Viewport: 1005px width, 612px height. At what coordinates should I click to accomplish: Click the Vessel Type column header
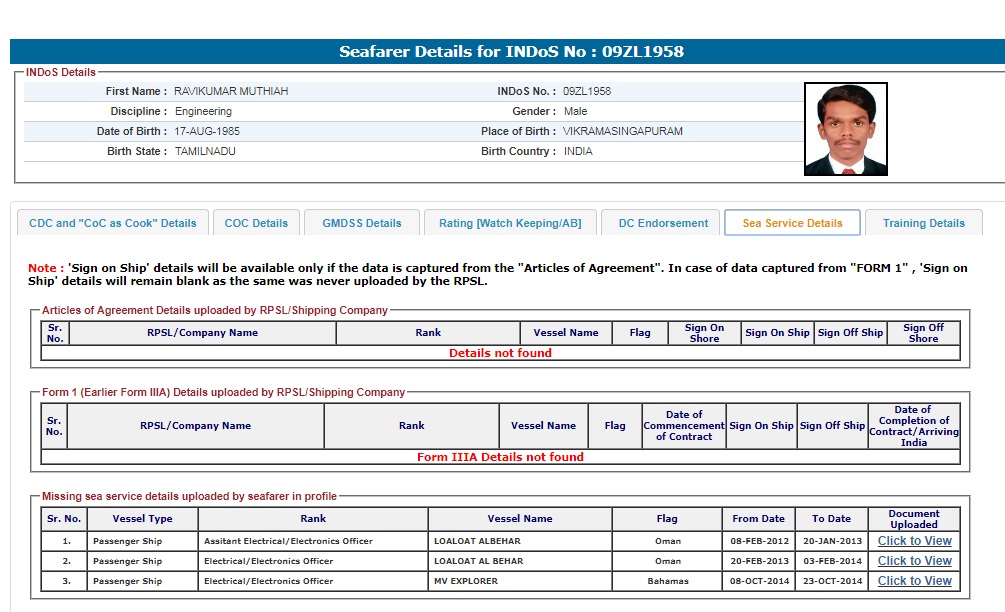pyautogui.click(x=142, y=519)
